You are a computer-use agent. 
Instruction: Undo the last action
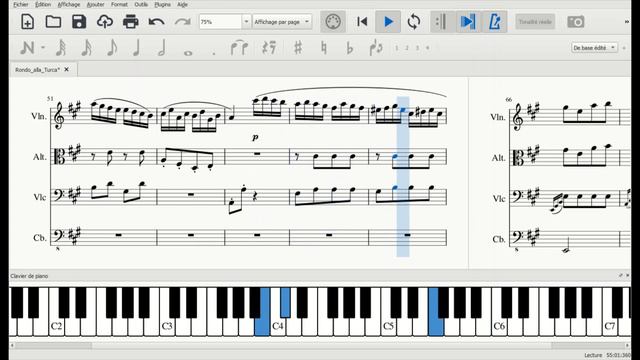pos(156,22)
